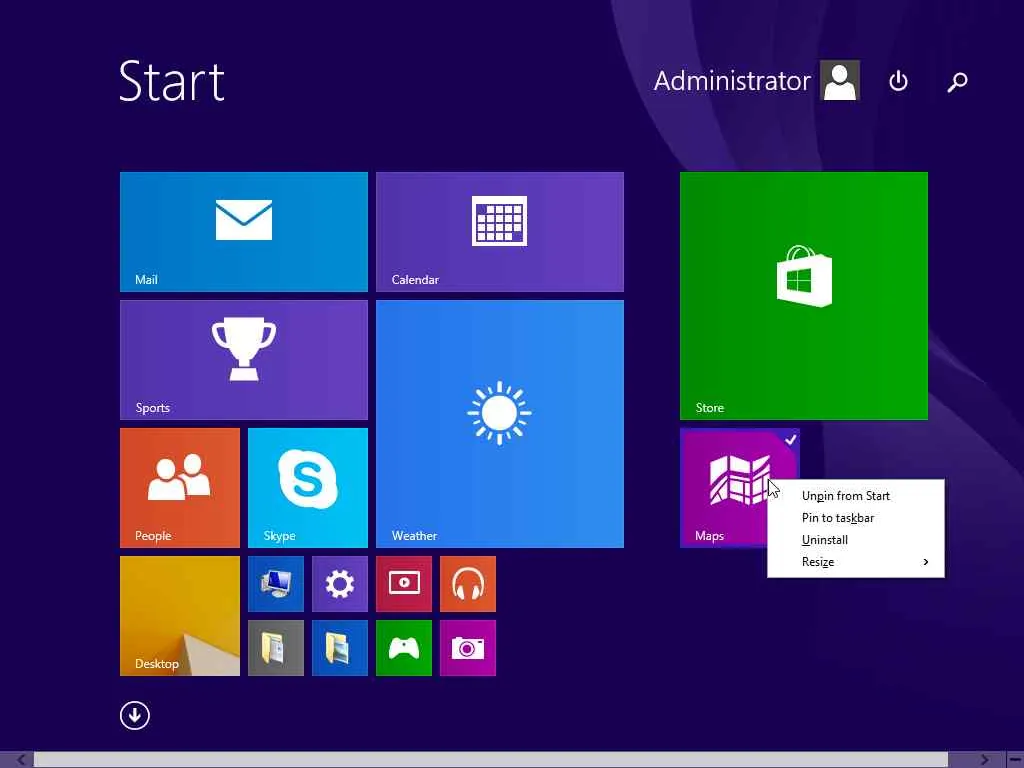This screenshot has height=768, width=1024.
Task: Launch the Music headphones tile
Action: coord(468,584)
